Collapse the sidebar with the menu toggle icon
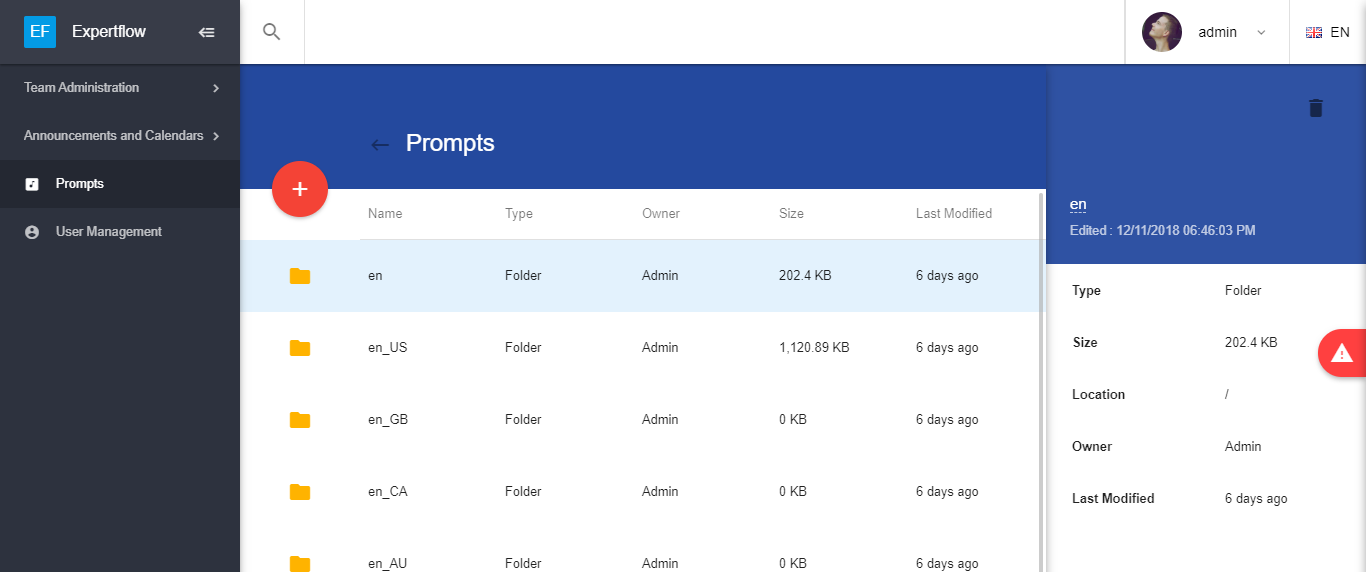Screen dimensions: 1366x572 (207, 32)
